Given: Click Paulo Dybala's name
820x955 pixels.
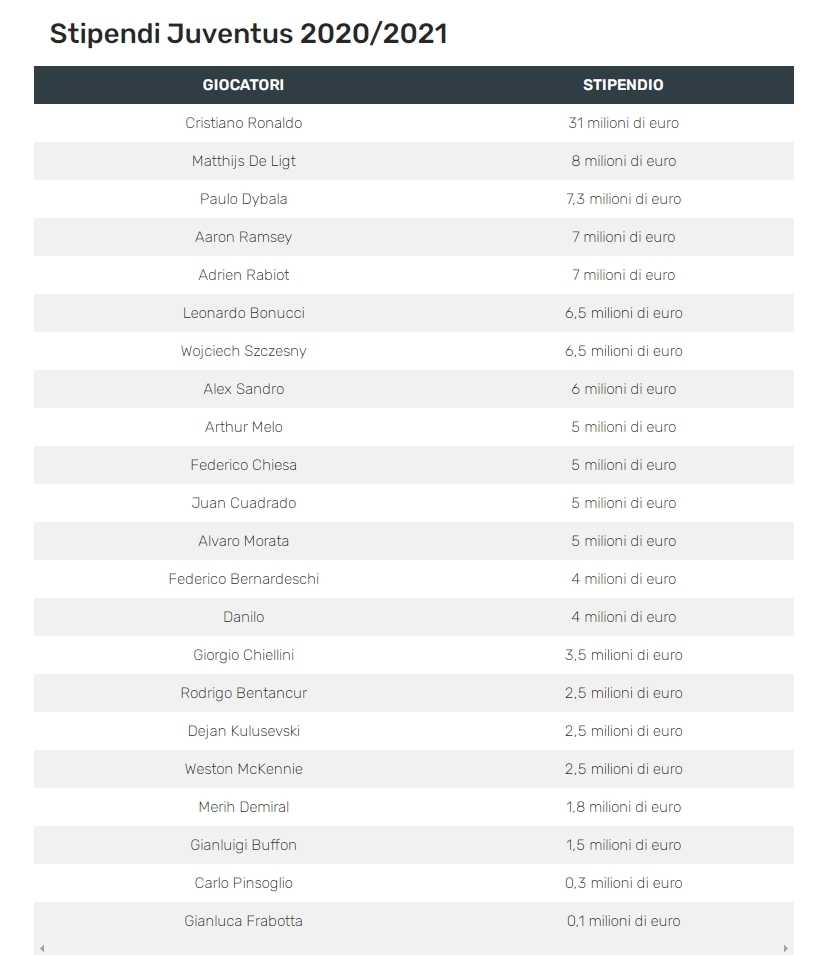Looking at the screenshot, I should (243, 199).
